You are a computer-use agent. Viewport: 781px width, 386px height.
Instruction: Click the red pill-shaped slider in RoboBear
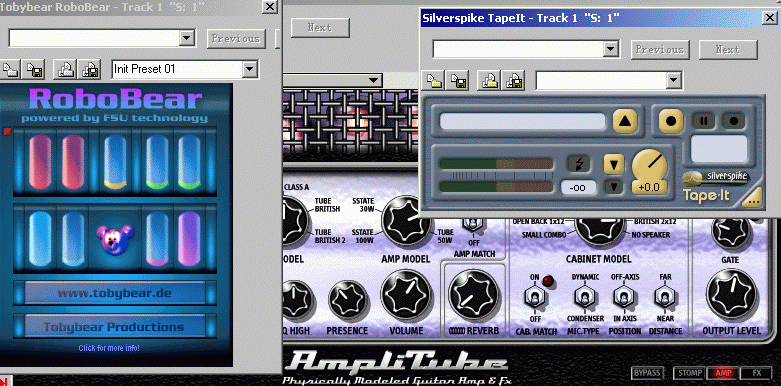[40, 161]
